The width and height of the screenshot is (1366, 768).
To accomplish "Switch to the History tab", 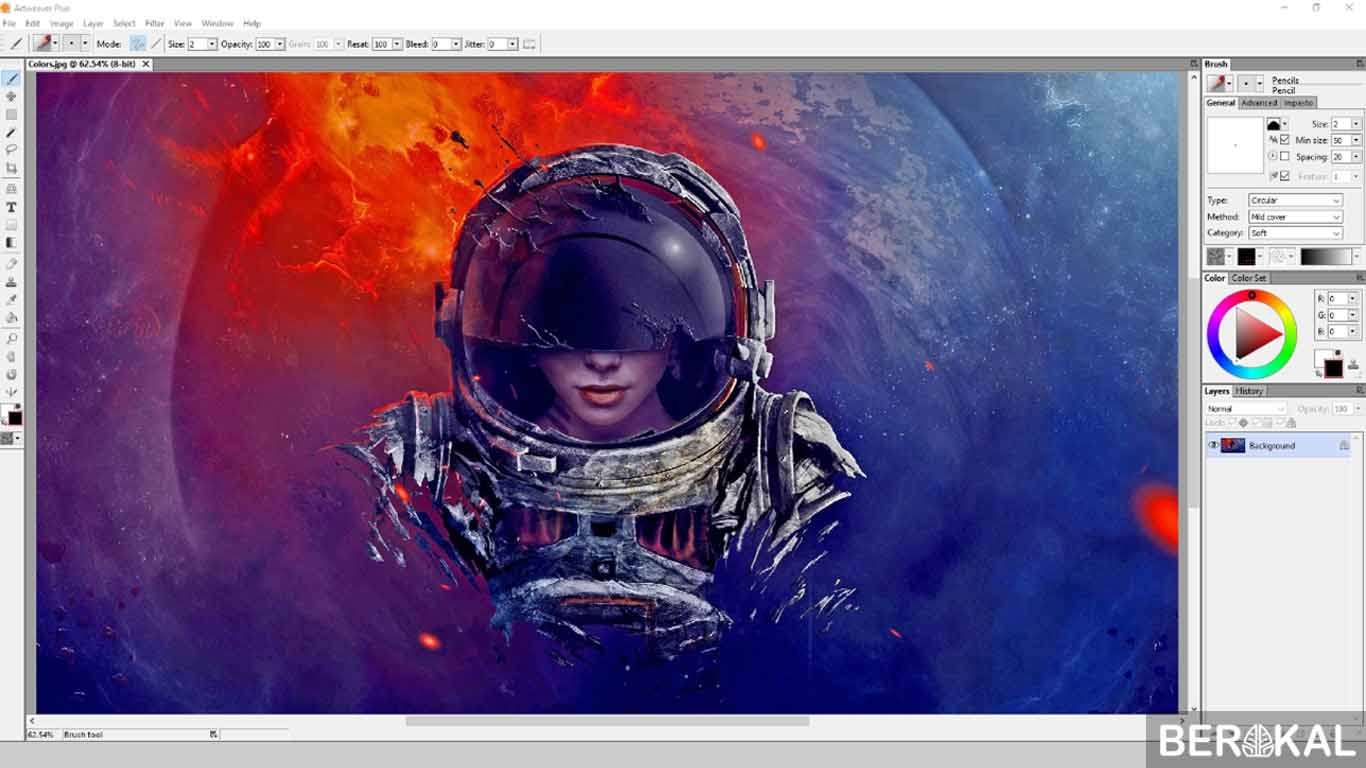I will pyautogui.click(x=1249, y=391).
